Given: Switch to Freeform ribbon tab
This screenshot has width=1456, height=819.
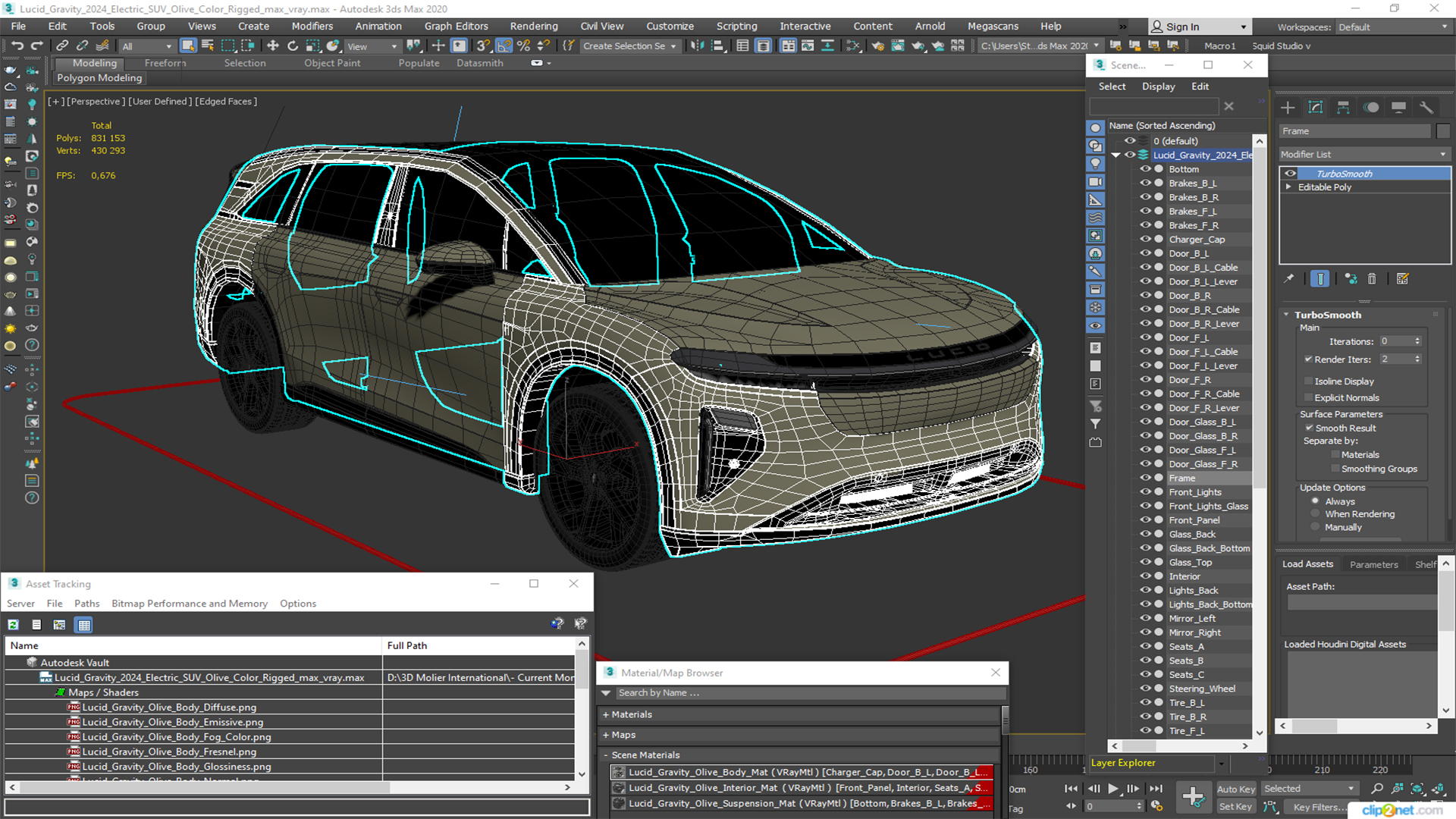Looking at the screenshot, I should coord(165,63).
